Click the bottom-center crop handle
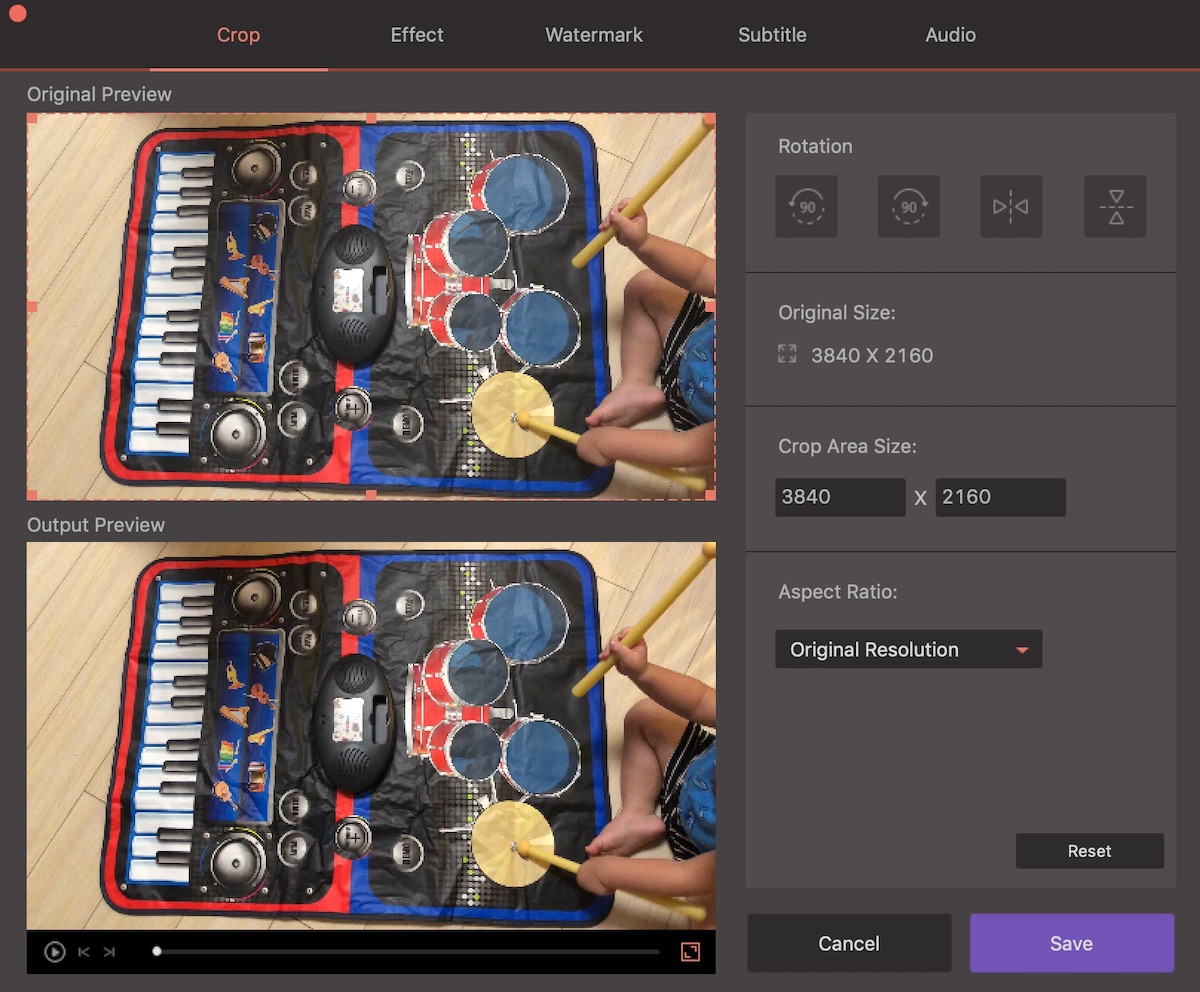Viewport: 1200px width, 992px height. coord(371,494)
